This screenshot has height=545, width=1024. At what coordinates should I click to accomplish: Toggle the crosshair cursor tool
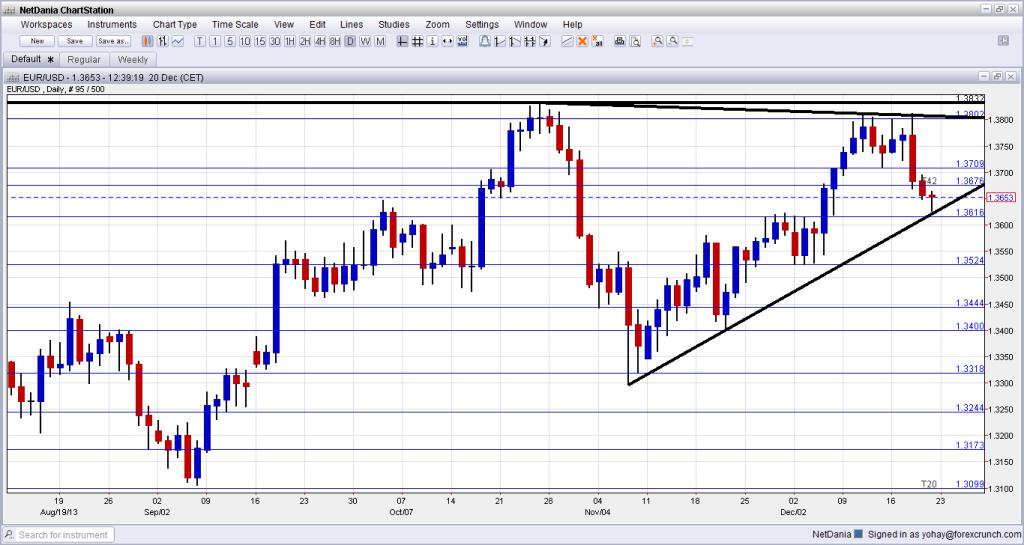point(402,41)
